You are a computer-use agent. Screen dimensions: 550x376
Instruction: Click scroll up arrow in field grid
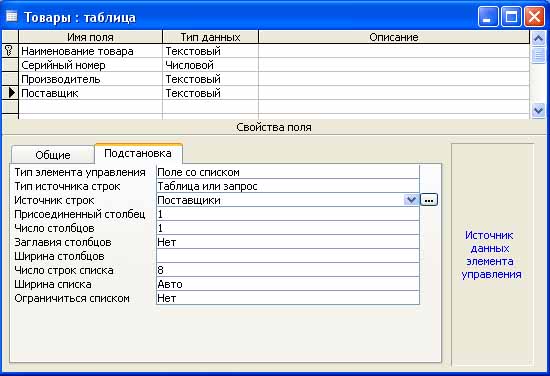pyautogui.click(x=538, y=38)
